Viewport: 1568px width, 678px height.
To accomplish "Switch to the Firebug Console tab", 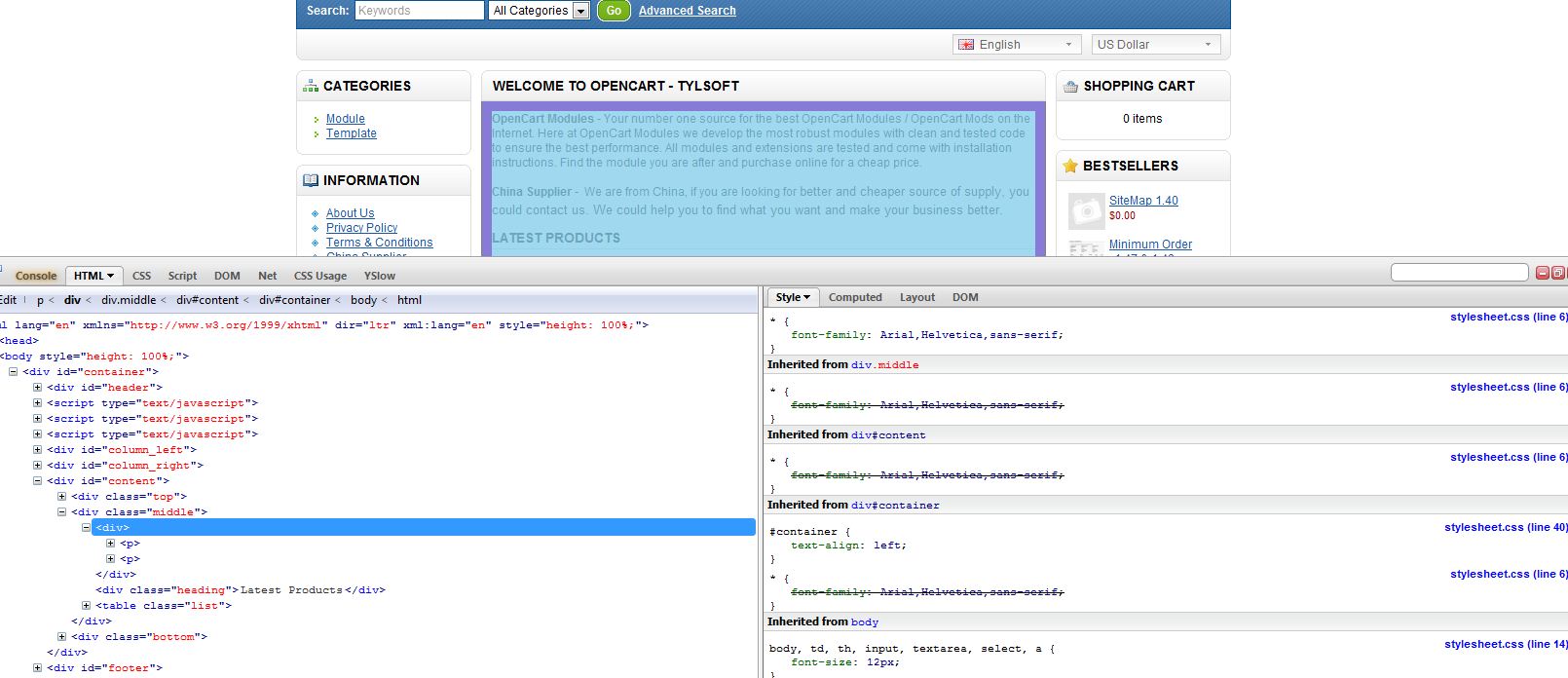I will [x=36, y=276].
